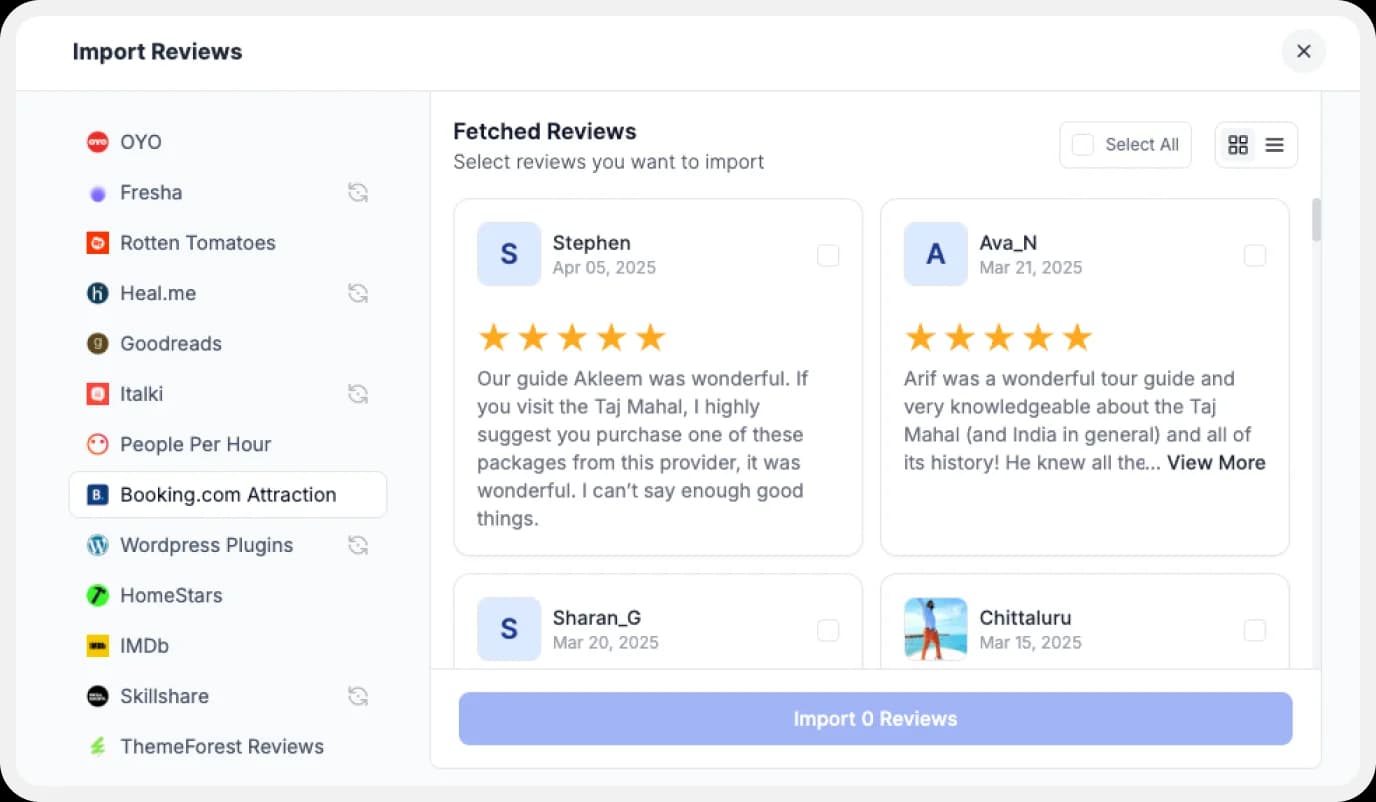The height and width of the screenshot is (802, 1376).
Task: Check Stephen's review for import
Action: pyautogui.click(x=828, y=256)
